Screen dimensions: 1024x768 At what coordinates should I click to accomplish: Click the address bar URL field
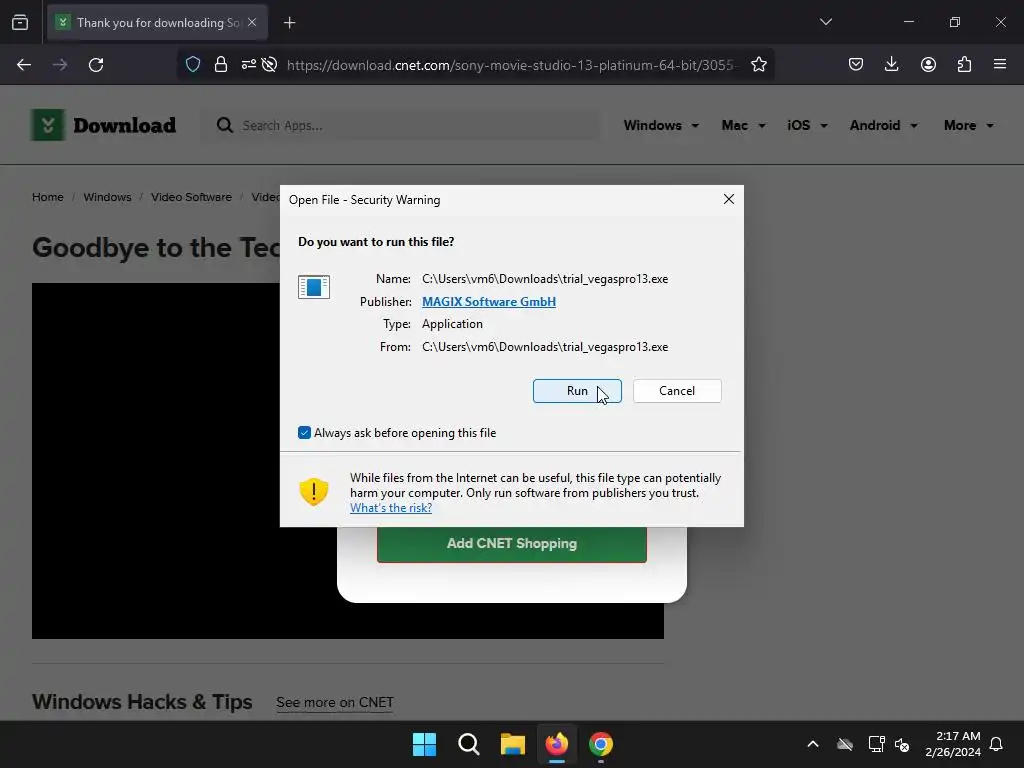513,65
